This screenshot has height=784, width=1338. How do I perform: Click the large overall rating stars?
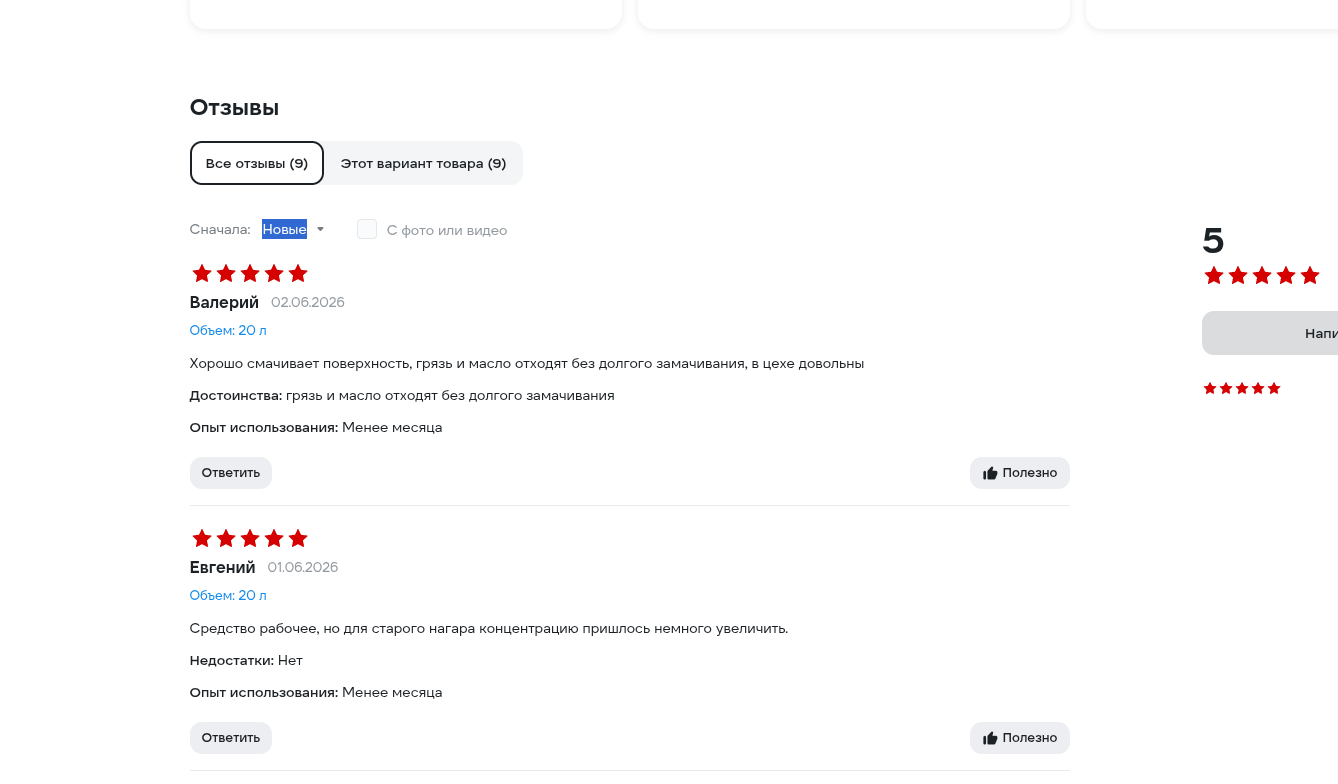click(x=1262, y=275)
